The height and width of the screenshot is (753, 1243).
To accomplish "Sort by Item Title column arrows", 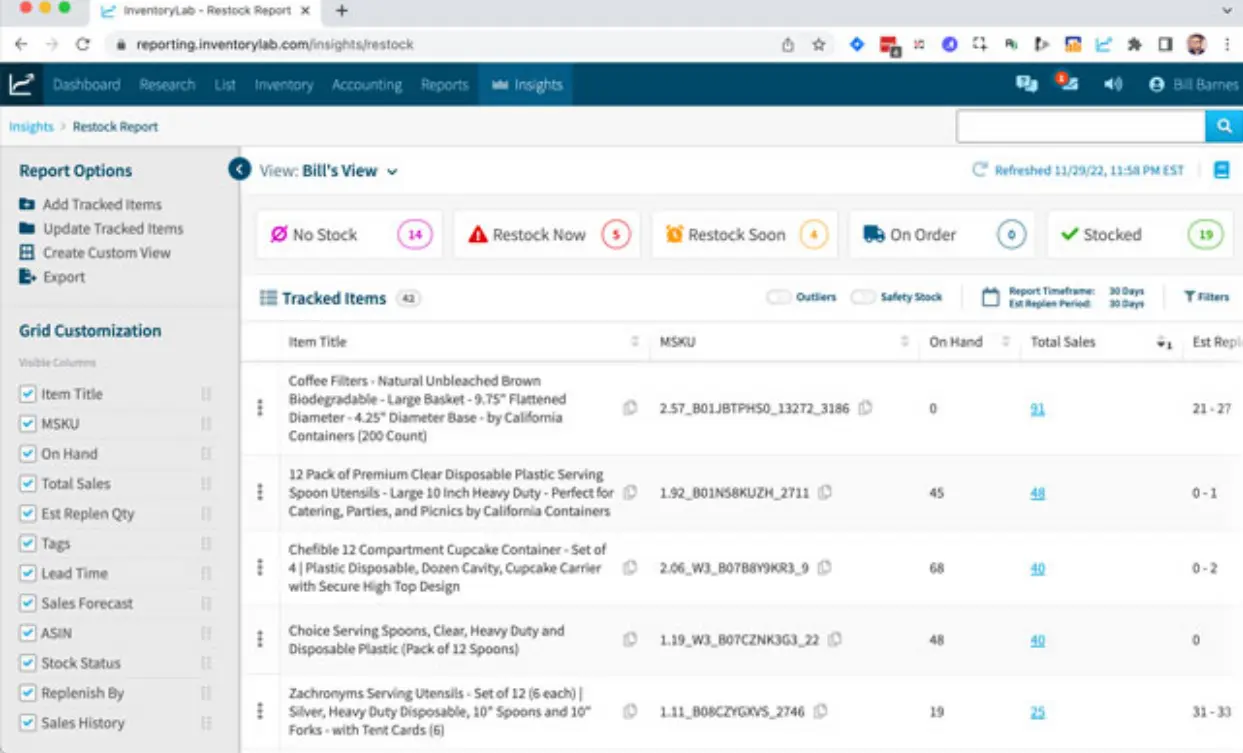I will [x=635, y=342].
